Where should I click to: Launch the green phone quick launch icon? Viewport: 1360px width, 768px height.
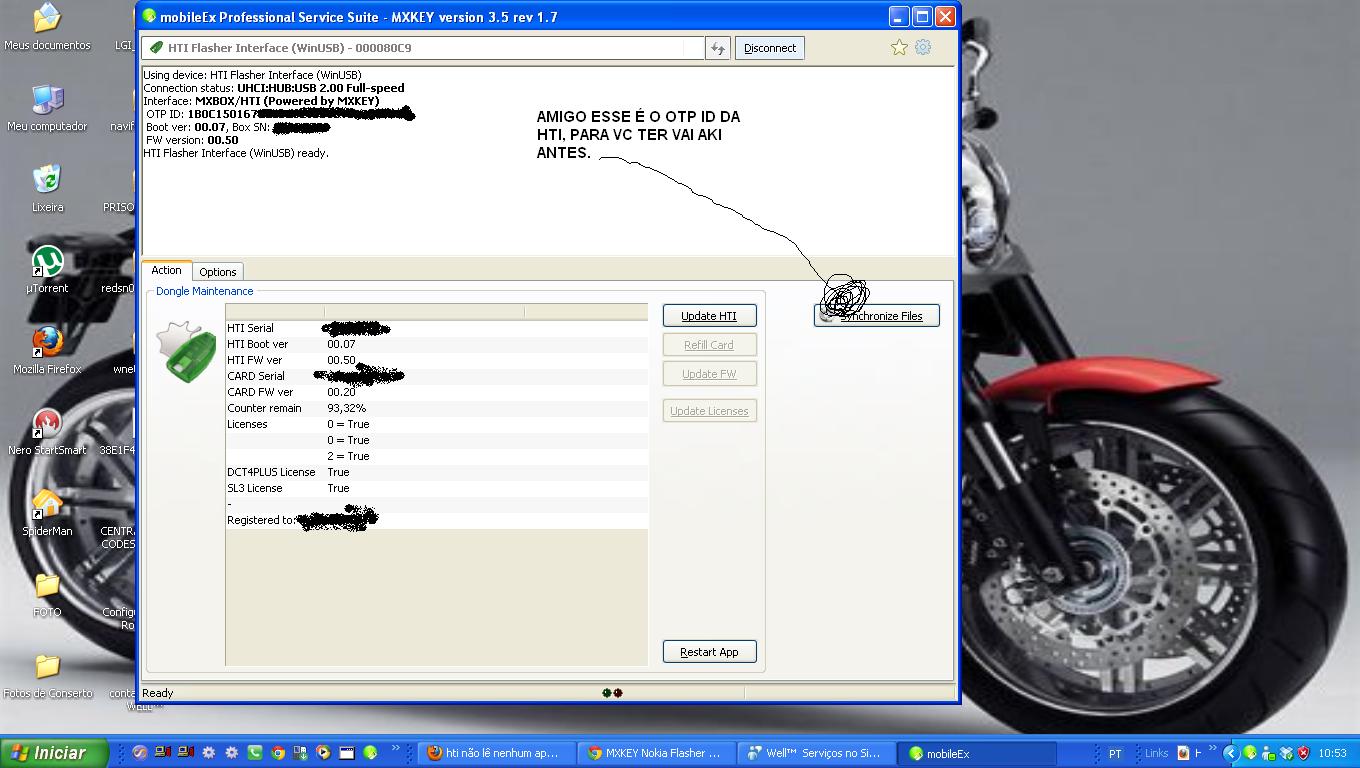(254, 753)
